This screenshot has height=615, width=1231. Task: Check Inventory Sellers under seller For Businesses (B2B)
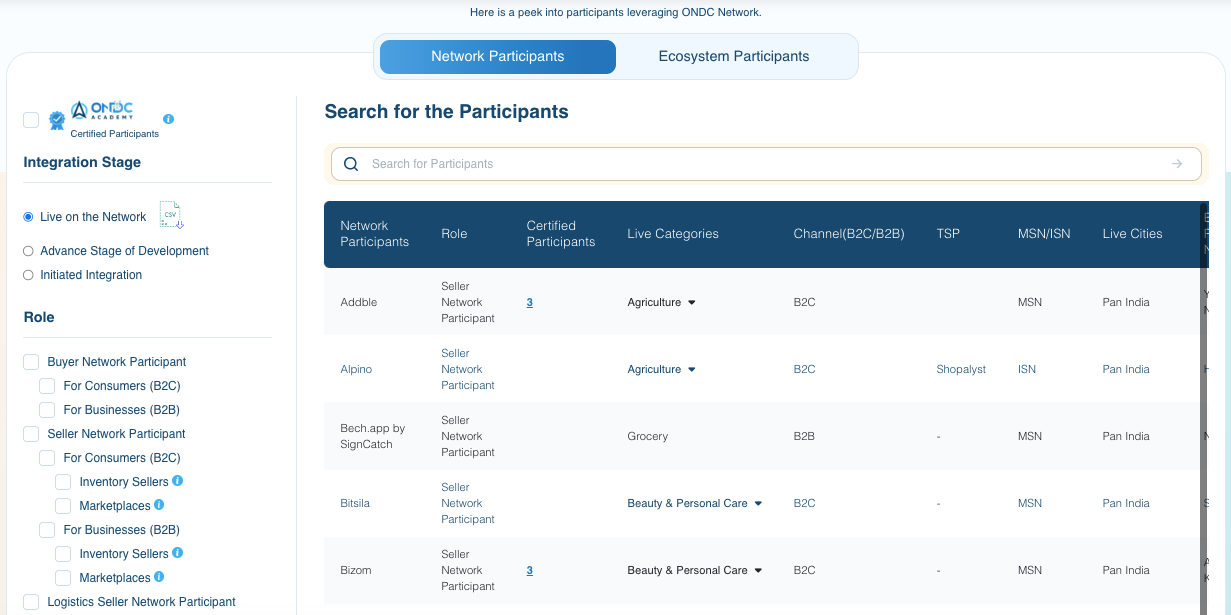pos(63,554)
